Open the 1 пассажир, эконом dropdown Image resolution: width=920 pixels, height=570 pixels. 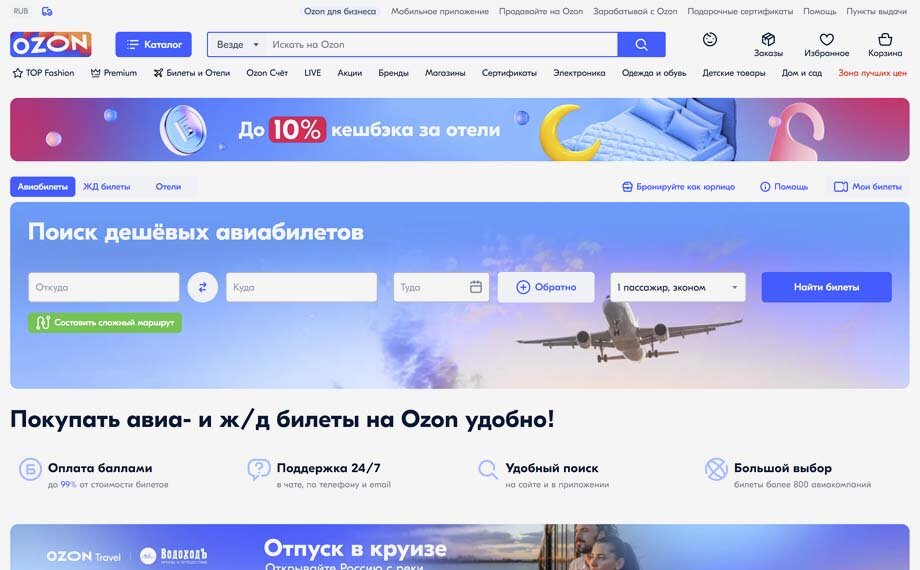click(x=678, y=287)
